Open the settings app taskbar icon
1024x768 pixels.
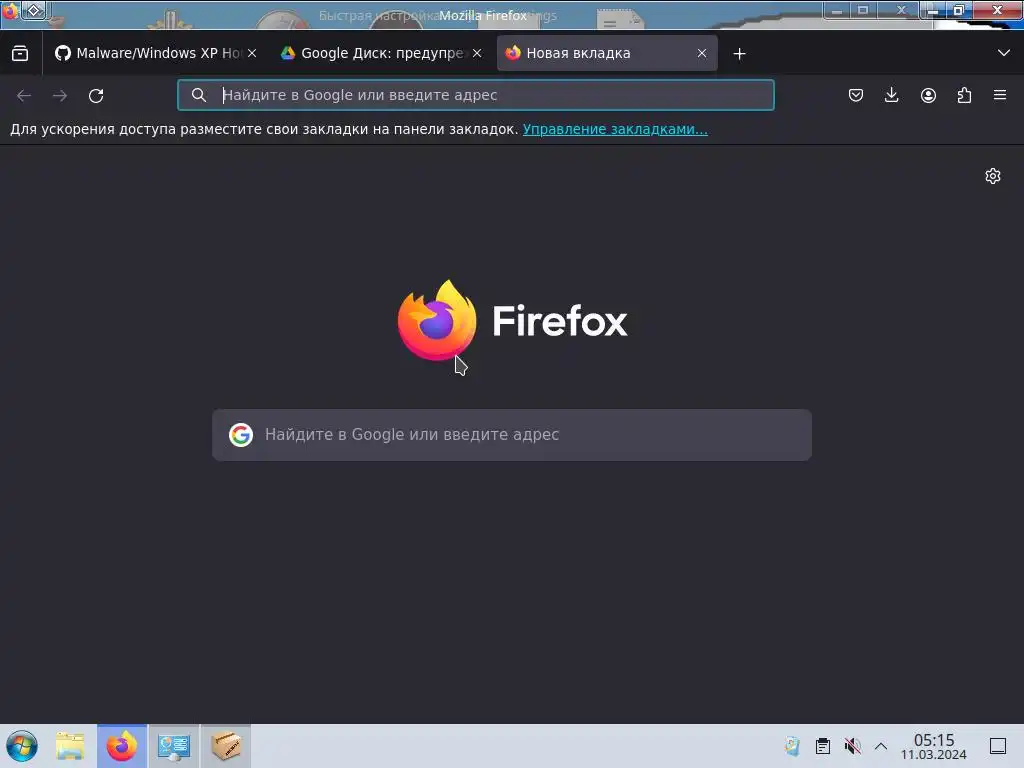point(174,746)
